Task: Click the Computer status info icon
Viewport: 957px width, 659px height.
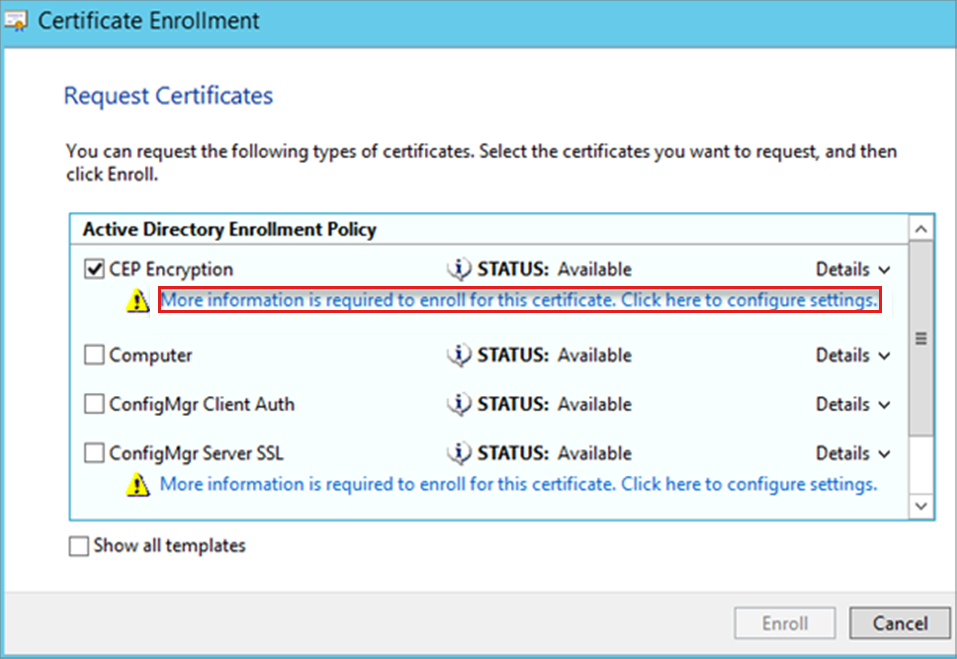Action: pos(459,355)
